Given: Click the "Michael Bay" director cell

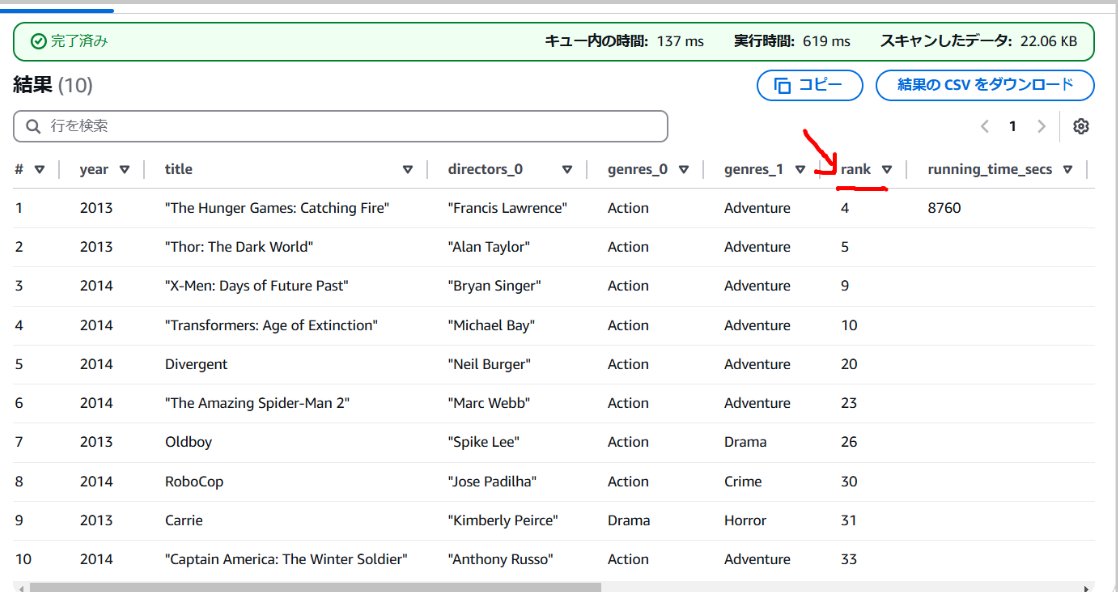Looking at the screenshot, I should coord(491,325).
